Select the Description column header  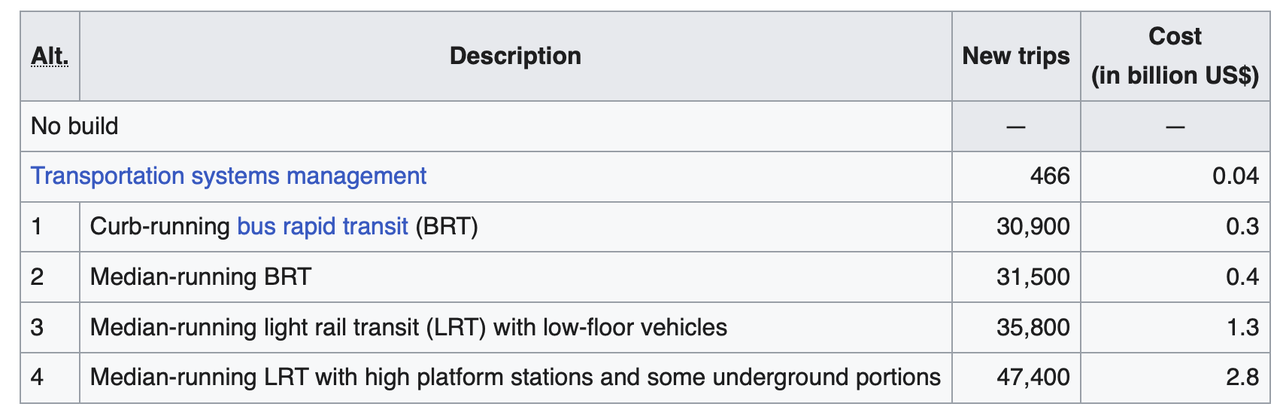(515, 56)
